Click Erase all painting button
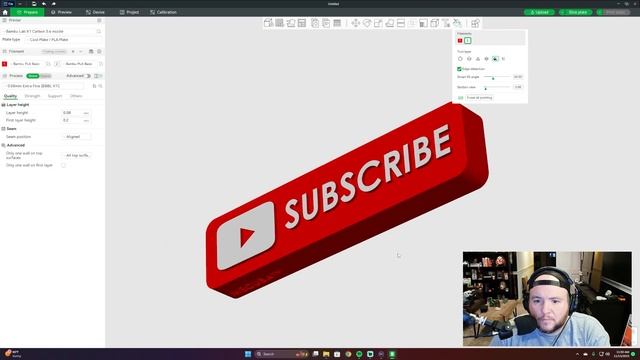The width and height of the screenshot is (640, 360). coord(480,98)
